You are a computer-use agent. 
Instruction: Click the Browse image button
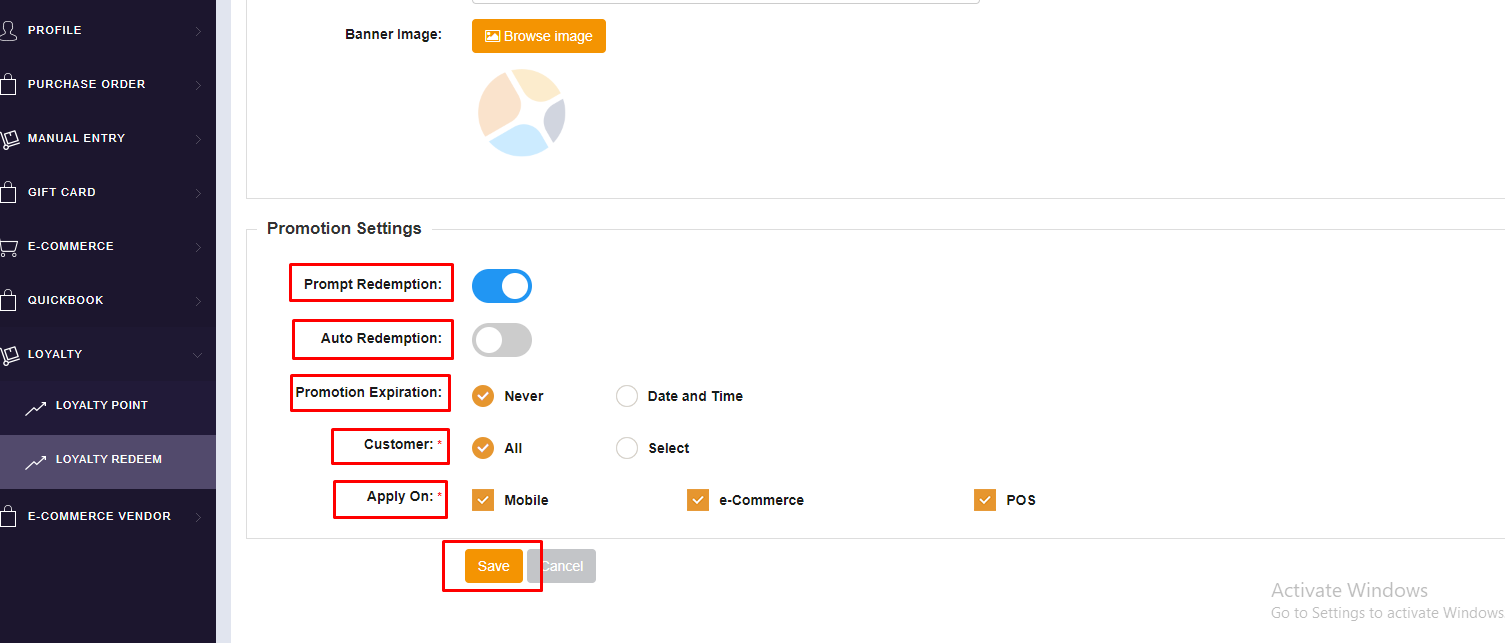[x=539, y=36]
